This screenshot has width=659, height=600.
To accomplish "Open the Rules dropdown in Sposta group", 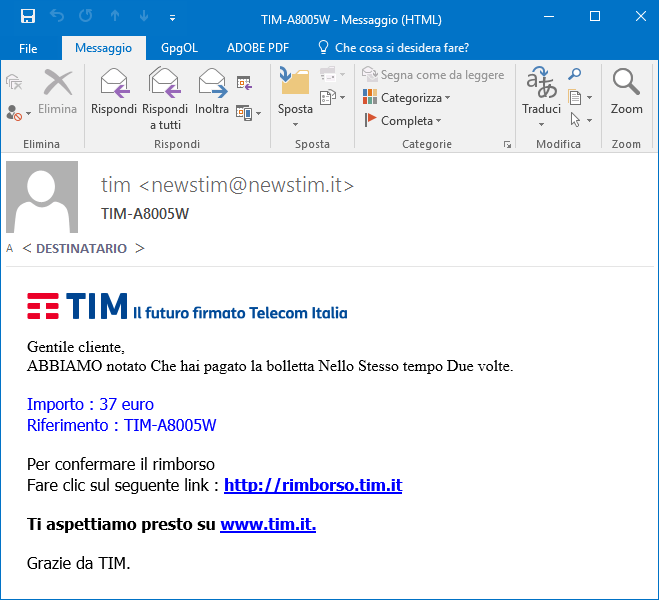I will tap(332, 74).
